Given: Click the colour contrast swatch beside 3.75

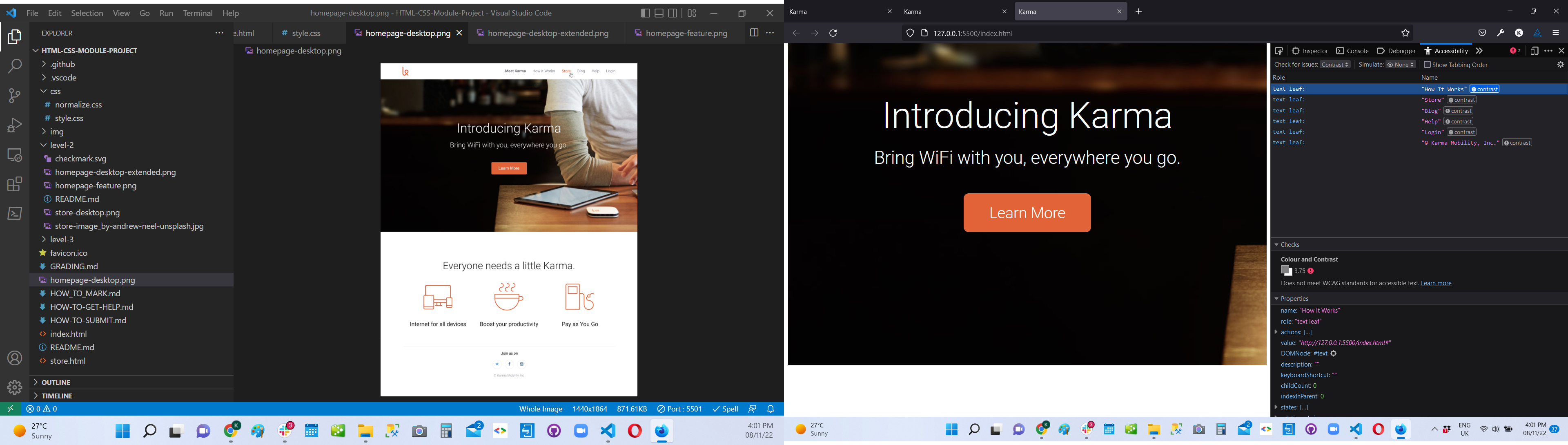Looking at the screenshot, I should [1286, 271].
